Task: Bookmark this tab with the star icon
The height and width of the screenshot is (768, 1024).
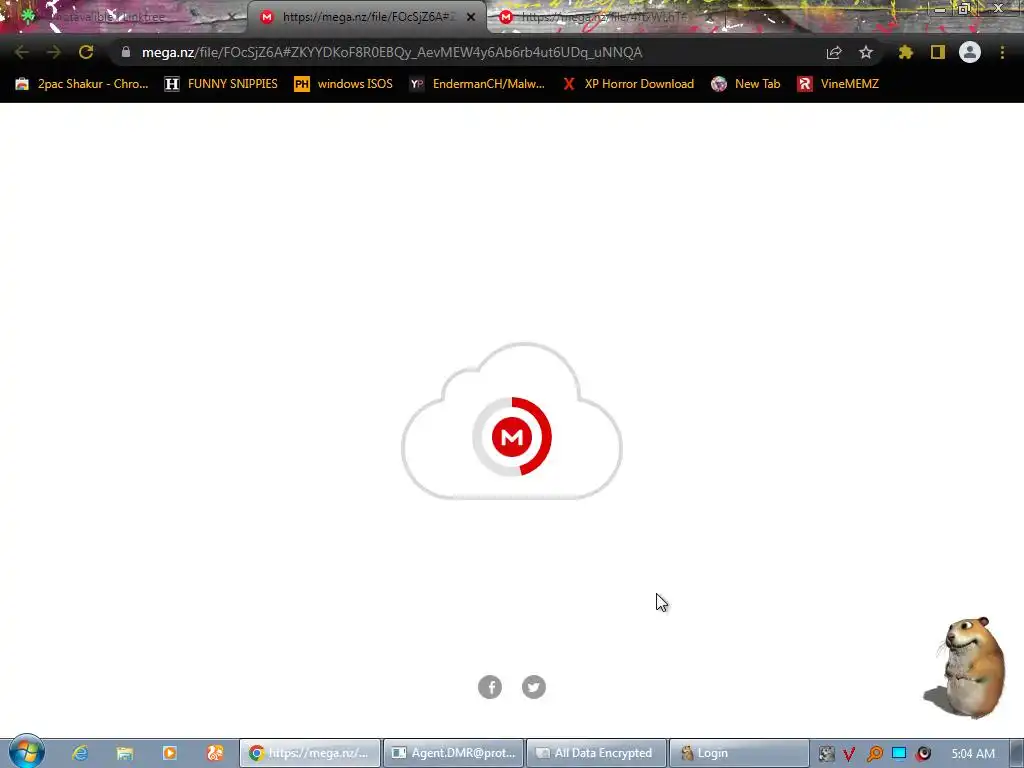Action: click(x=866, y=52)
